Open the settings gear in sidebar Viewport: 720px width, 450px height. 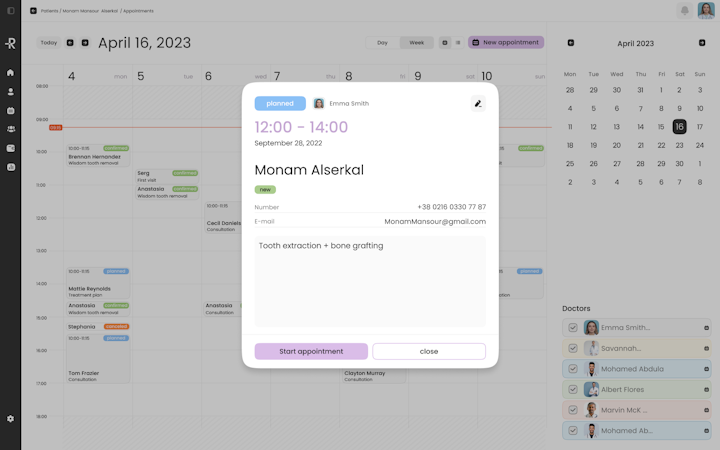[x=11, y=418]
